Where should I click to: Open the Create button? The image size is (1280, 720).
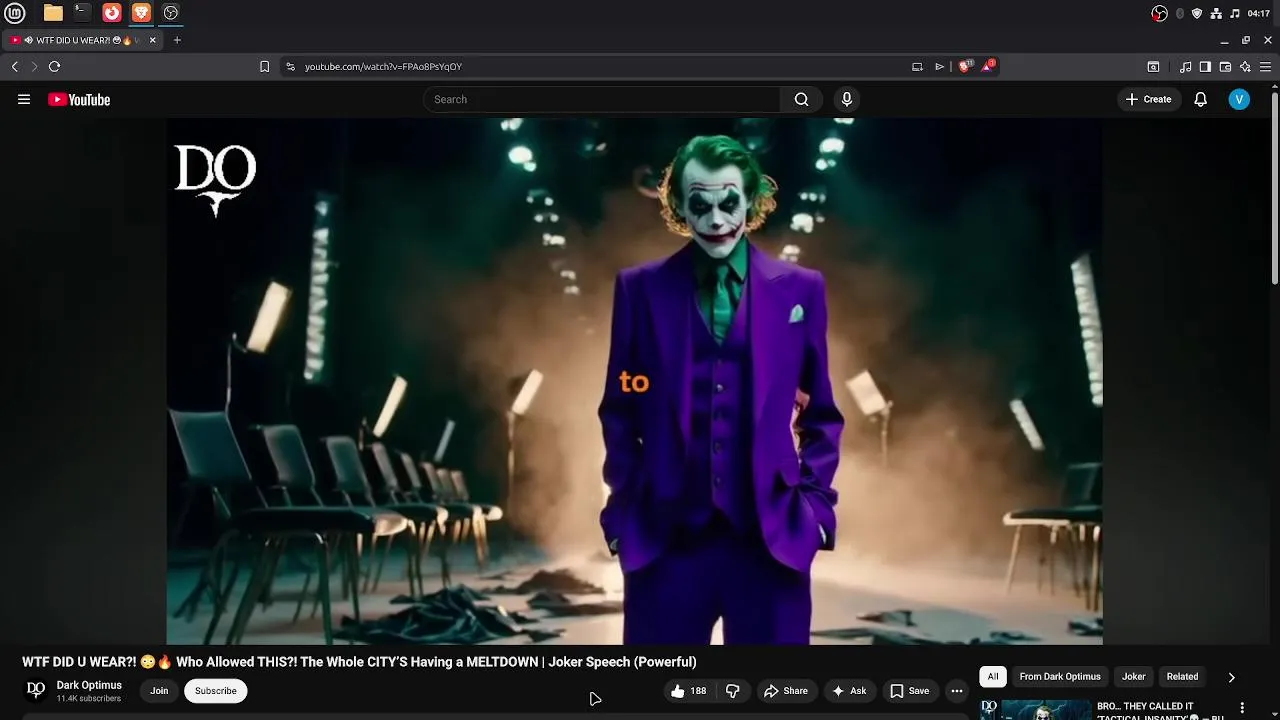coord(1148,99)
